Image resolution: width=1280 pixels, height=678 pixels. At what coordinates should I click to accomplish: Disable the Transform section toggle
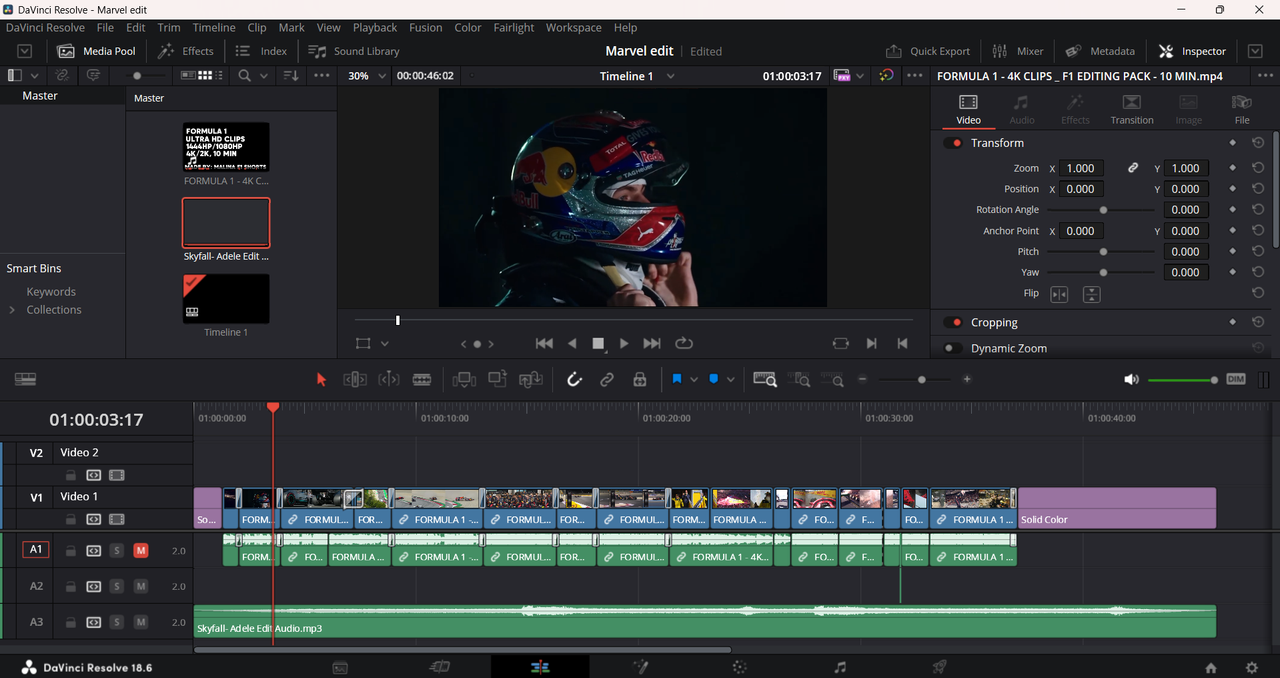[953, 143]
